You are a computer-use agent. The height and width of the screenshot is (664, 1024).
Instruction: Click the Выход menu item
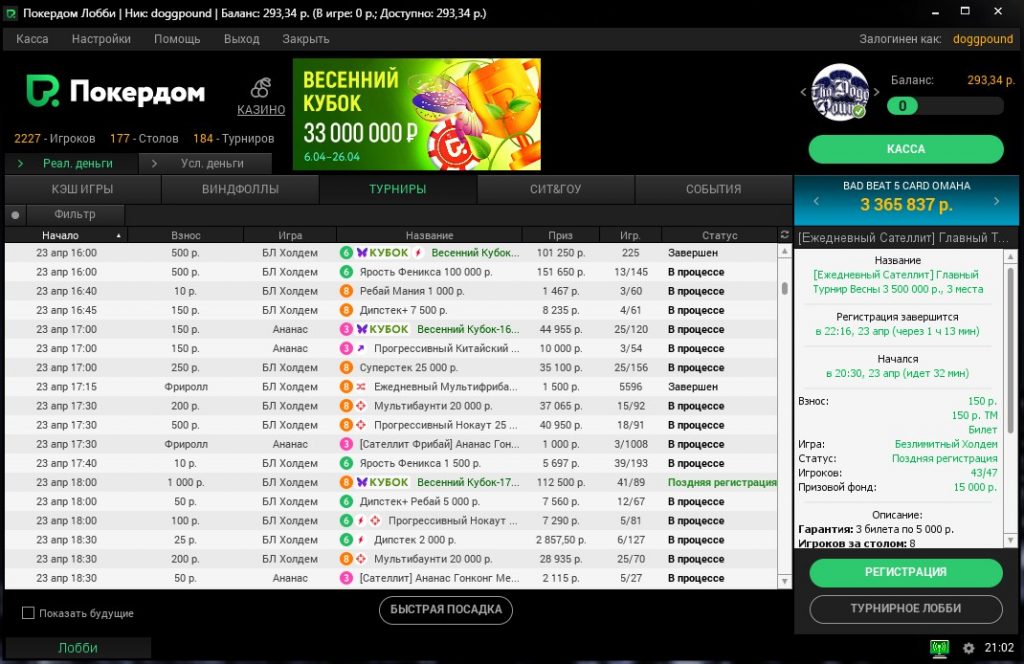(x=242, y=39)
